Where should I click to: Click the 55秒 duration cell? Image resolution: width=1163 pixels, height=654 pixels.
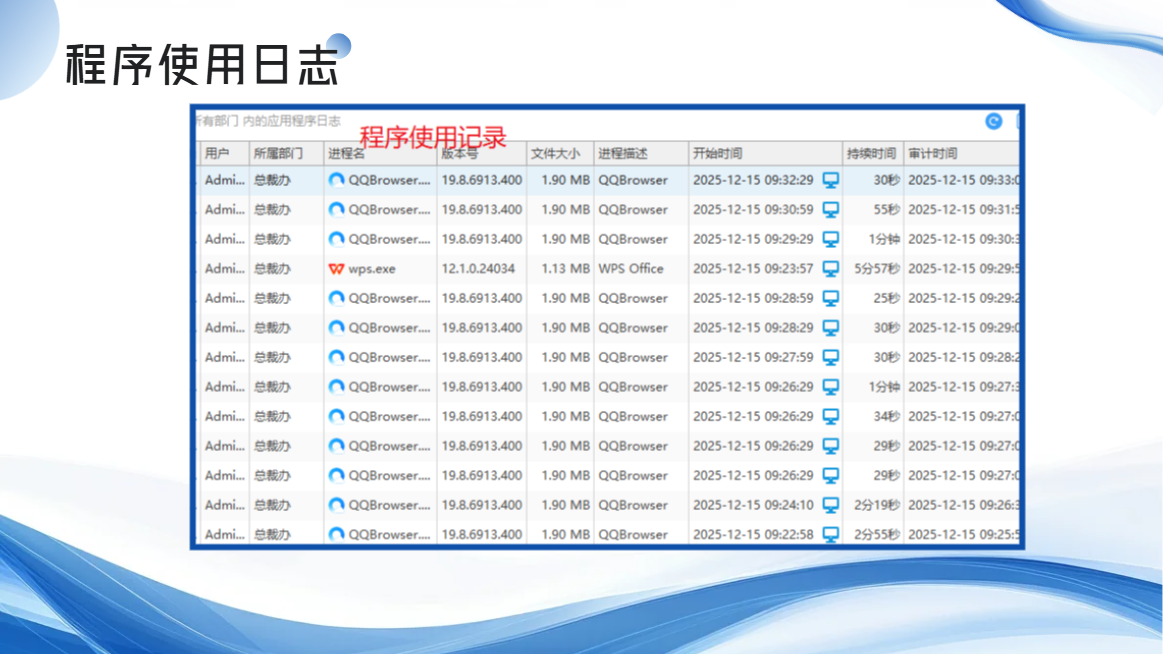(886, 210)
